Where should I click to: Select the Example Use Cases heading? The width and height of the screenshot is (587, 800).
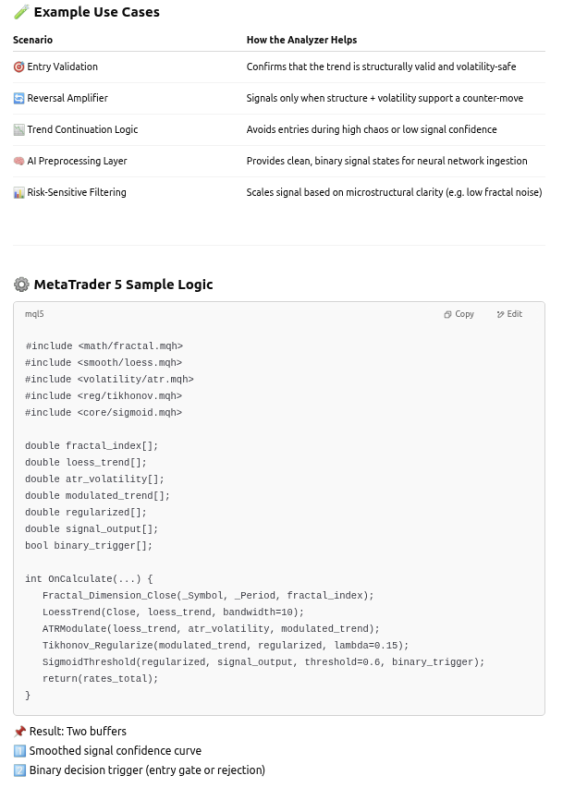coord(98,12)
